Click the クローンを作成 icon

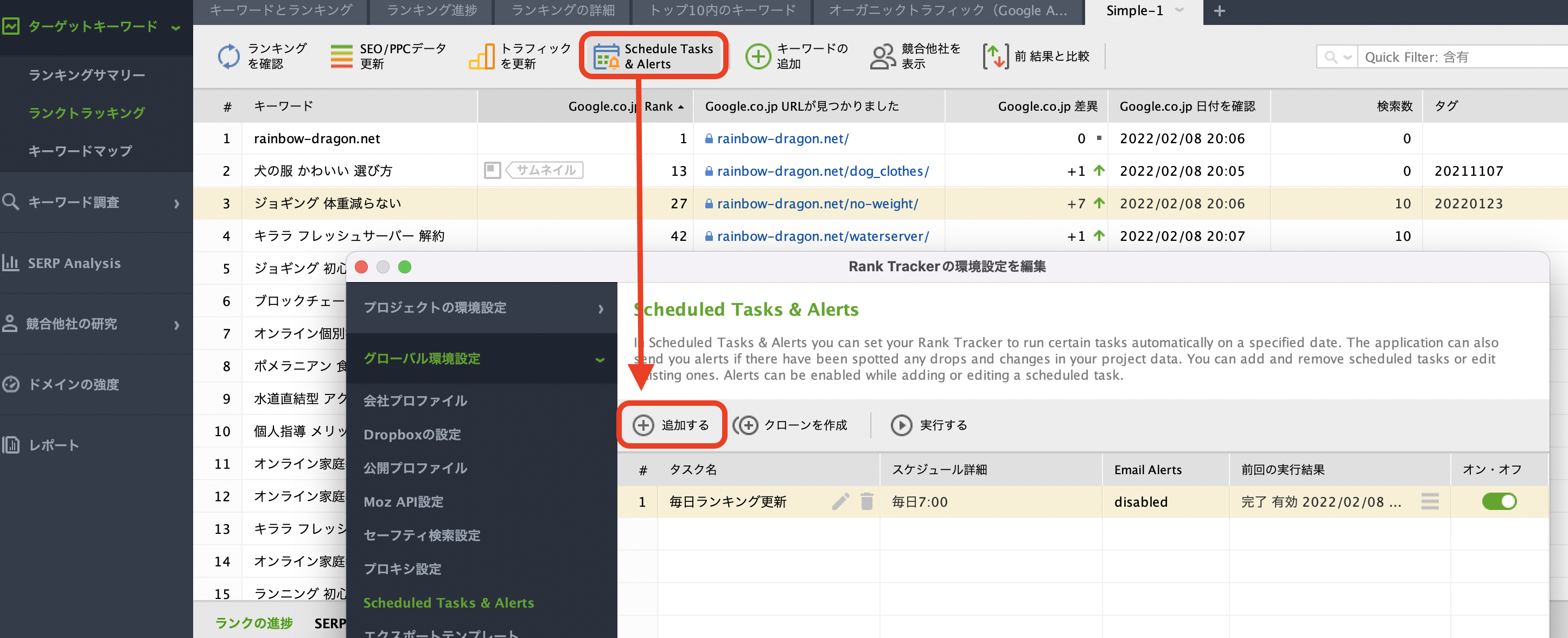tap(745, 425)
